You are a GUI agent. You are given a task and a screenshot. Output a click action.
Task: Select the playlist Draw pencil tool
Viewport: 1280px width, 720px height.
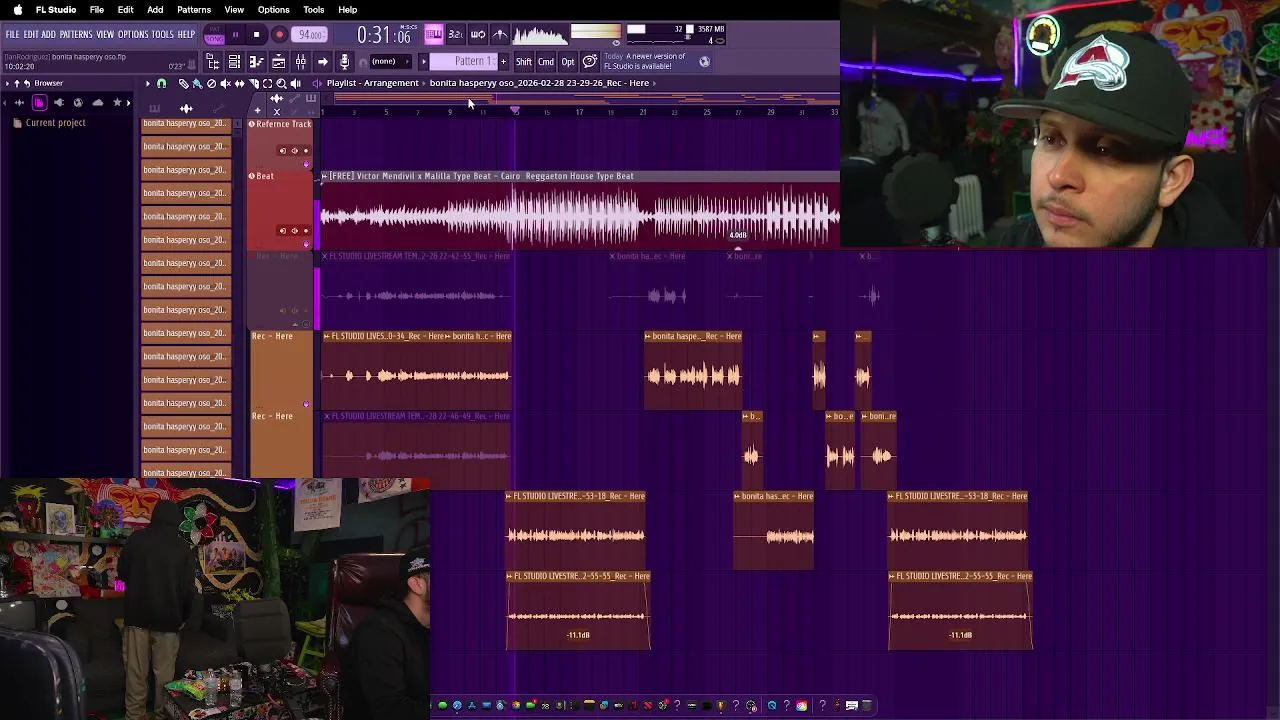(183, 84)
